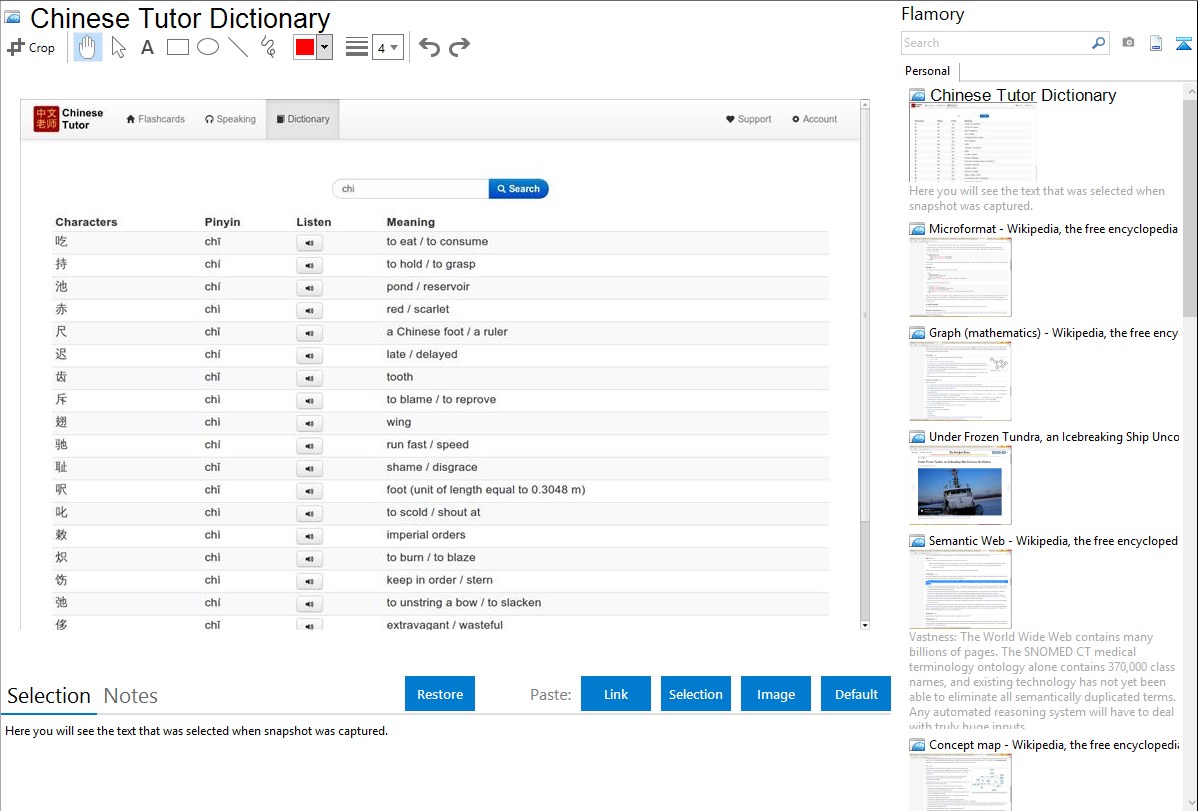This screenshot has width=1198, height=811.
Task: Click the 'foot (unit of length equal to 0.3048 m)' meaning
Action: pos(486,490)
